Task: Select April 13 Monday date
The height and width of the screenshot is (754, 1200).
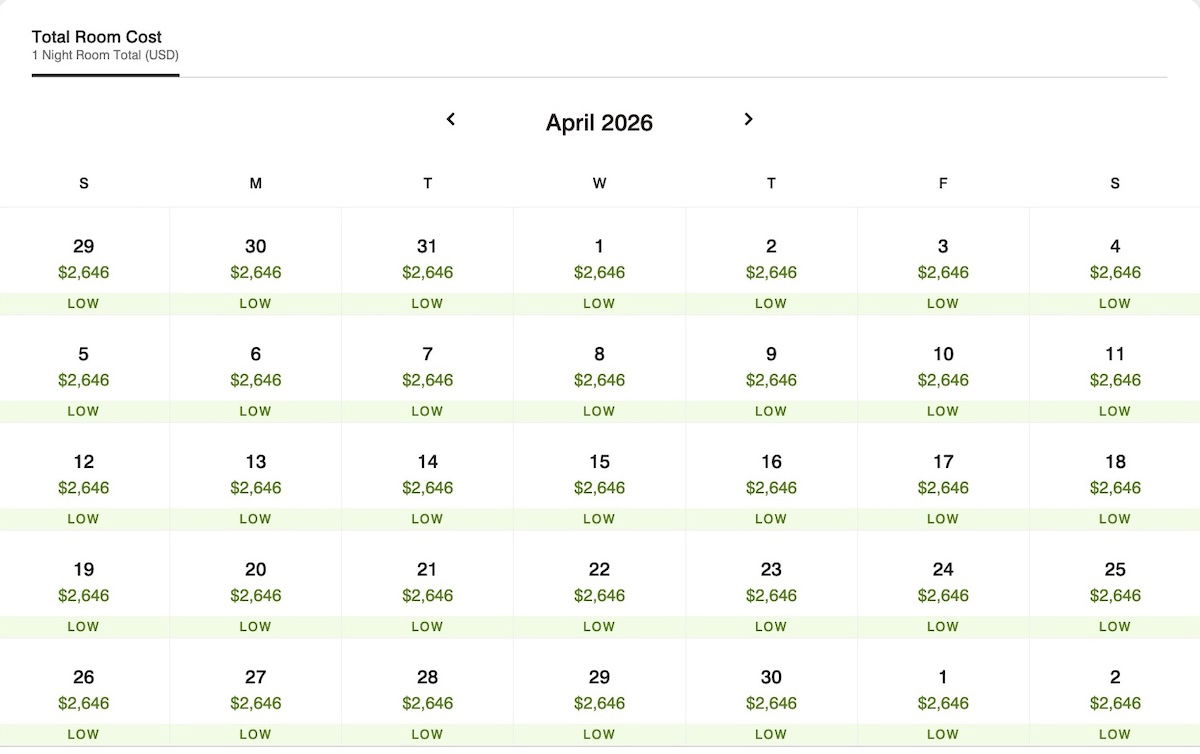Action: (256, 477)
